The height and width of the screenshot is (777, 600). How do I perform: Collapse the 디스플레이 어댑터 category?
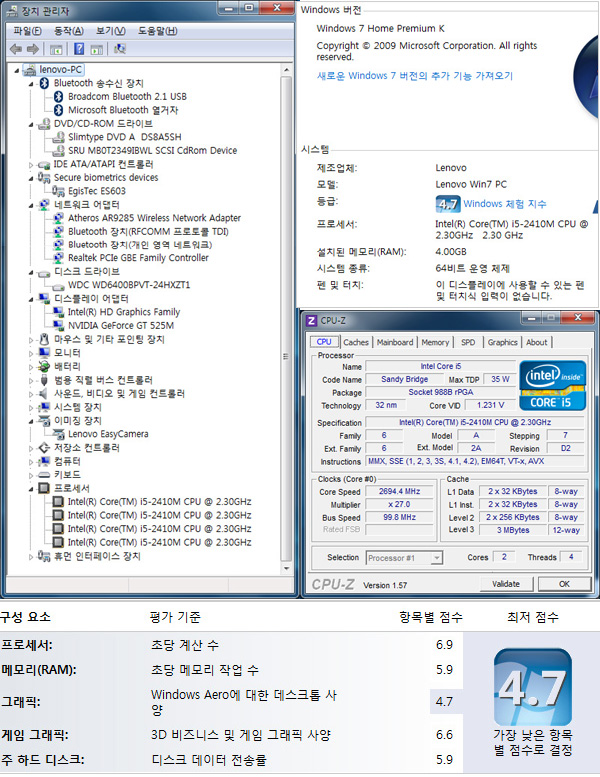(x=31, y=299)
